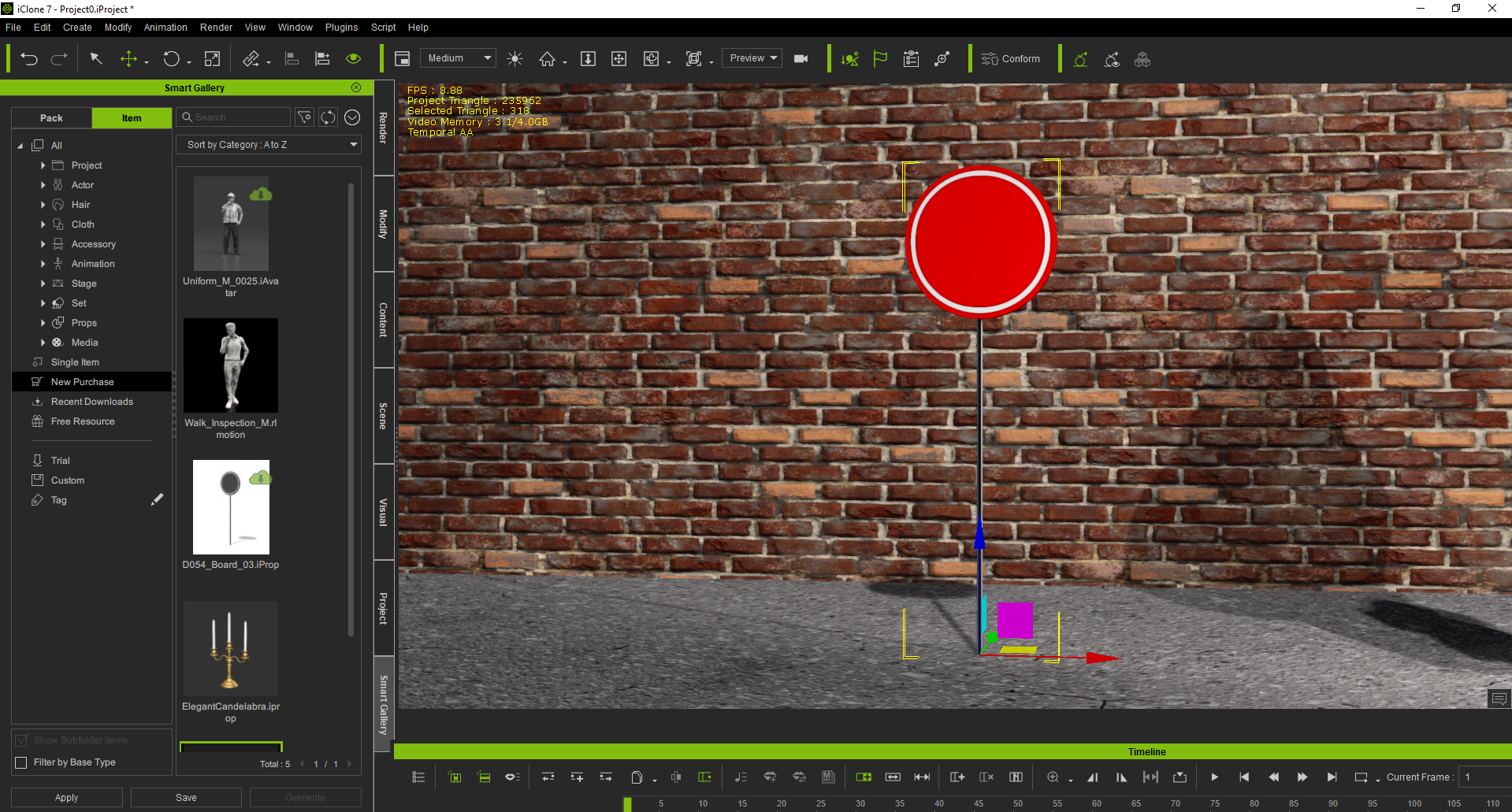Click the camera record icon
Screen dimensions: 1512x812
(x=801, y=59)
